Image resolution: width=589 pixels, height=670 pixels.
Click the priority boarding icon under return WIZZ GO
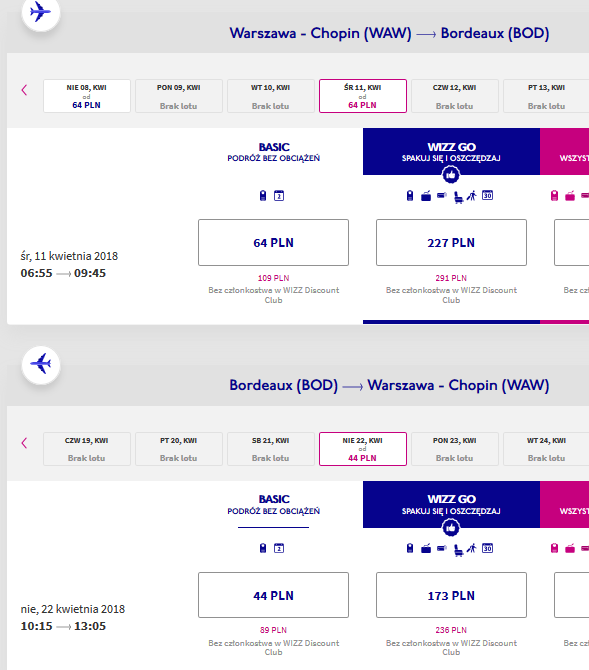coord(471,548)
